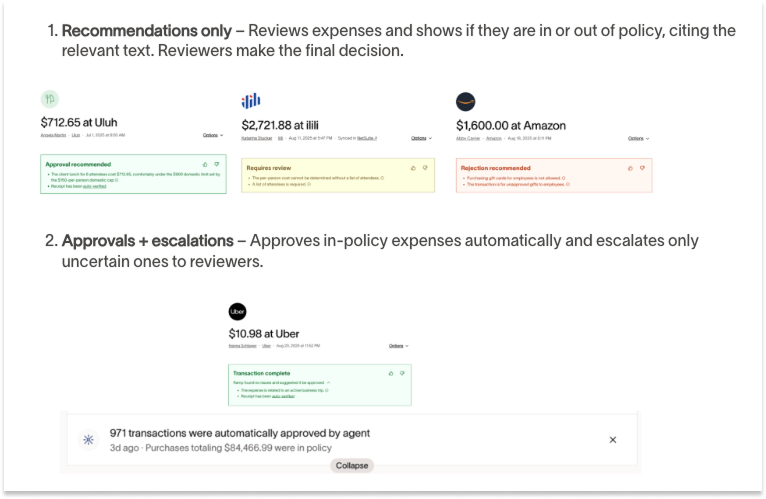Screen dimensions: 766x499
Task: Thumbs down the Requires review card
Action: [x=425, y=168]
